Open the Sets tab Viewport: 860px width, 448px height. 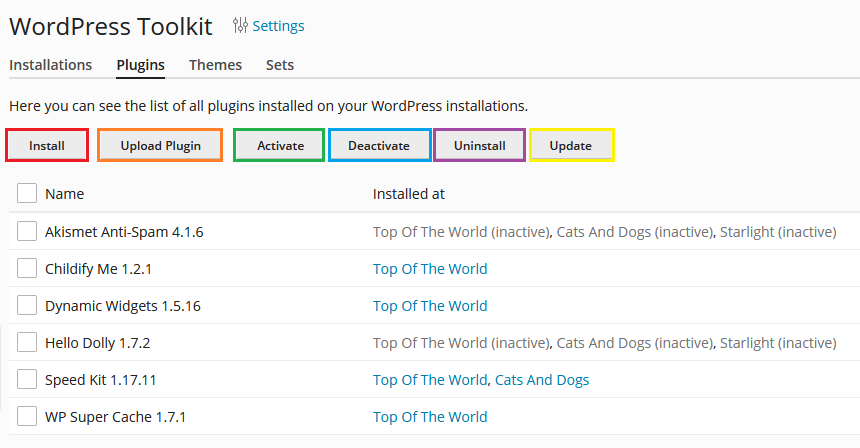click(280, 65)
